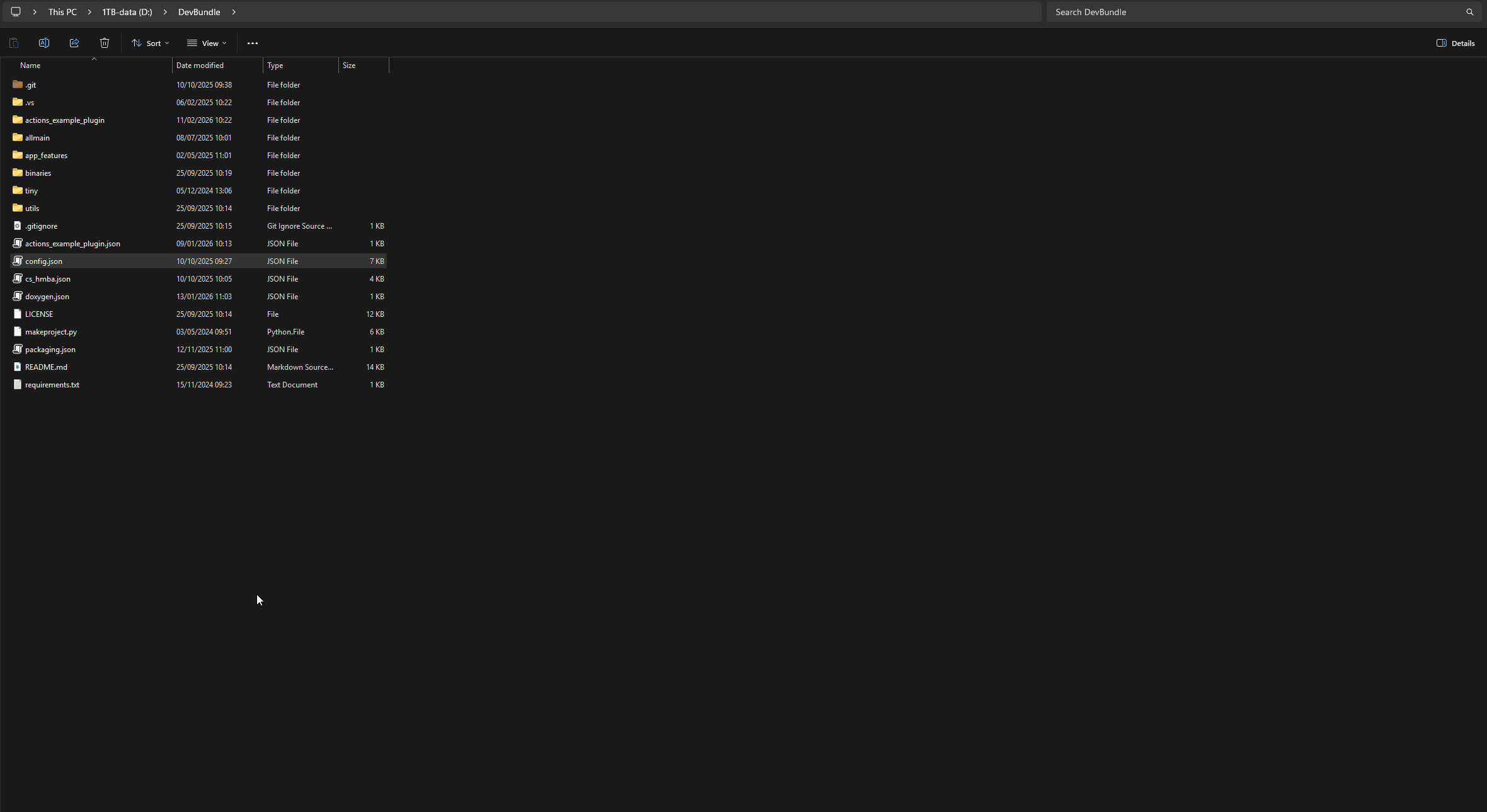This screenshot has height=812, width=1487.
Task: Open the Sort dropdown
Action: [x=150, y=43]
